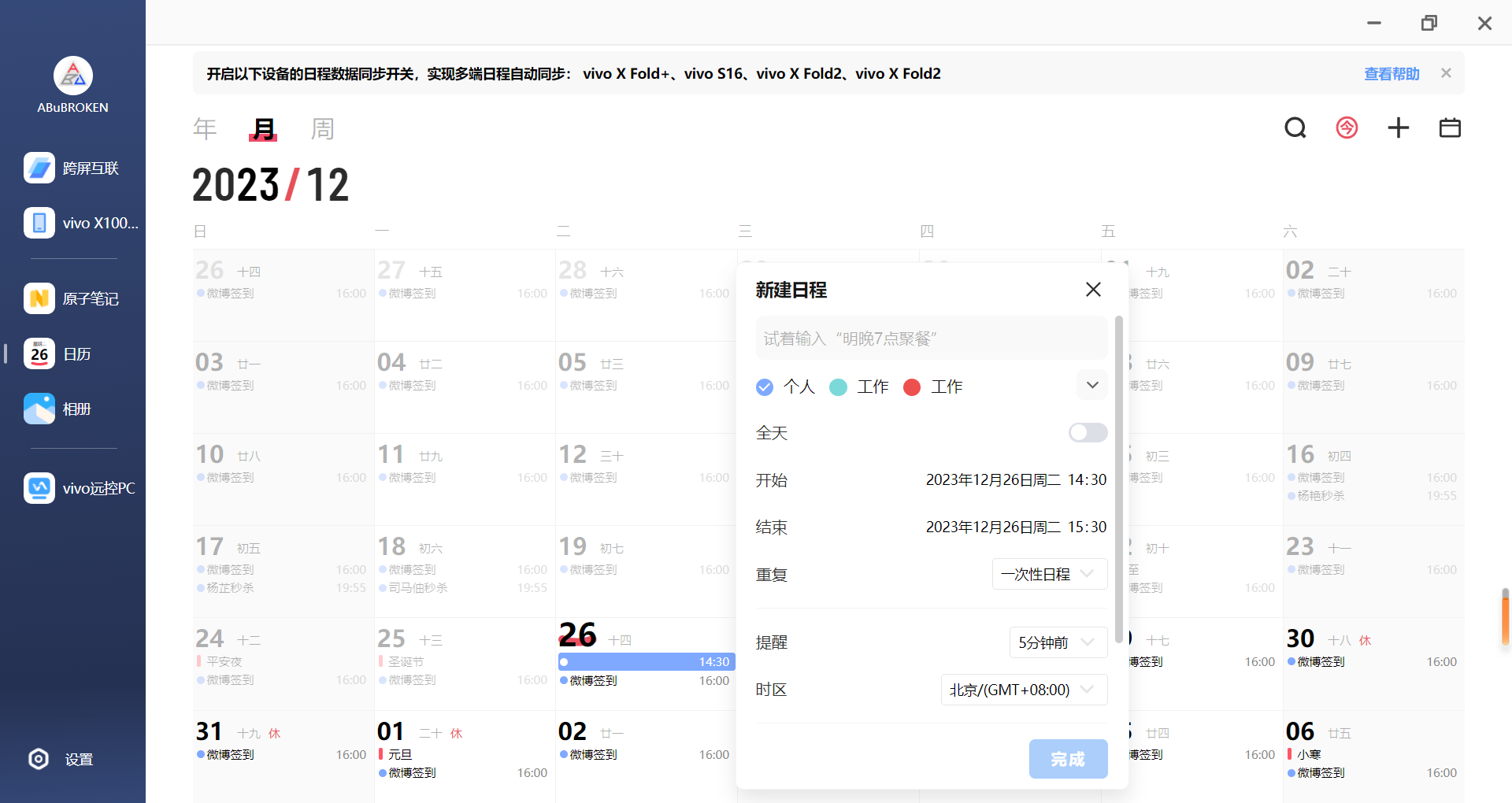Switch to 月 month view tab

[x=263, y=128]
